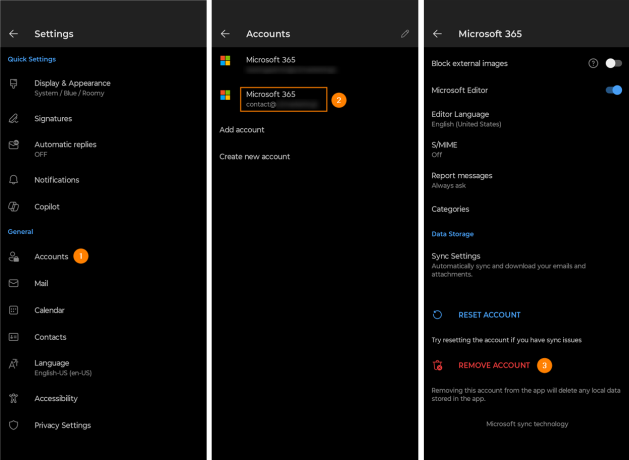Go back from the Accounts screen
Image resolution: width=629 pixels, height=460 pixels.
225,34
